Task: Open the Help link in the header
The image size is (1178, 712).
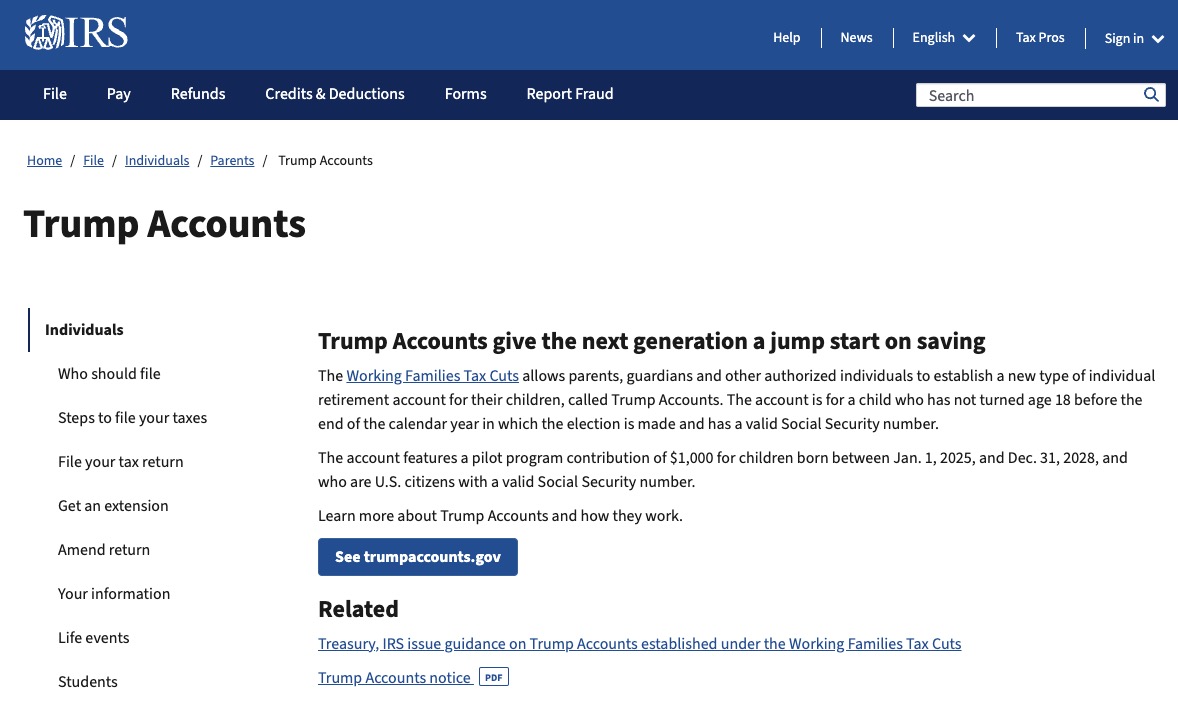Action: [786, 38]
